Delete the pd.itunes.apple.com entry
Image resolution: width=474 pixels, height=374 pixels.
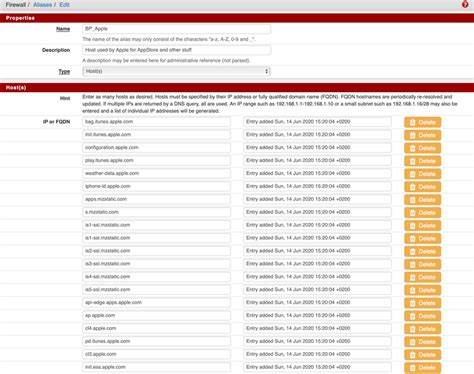pos(422,342)
